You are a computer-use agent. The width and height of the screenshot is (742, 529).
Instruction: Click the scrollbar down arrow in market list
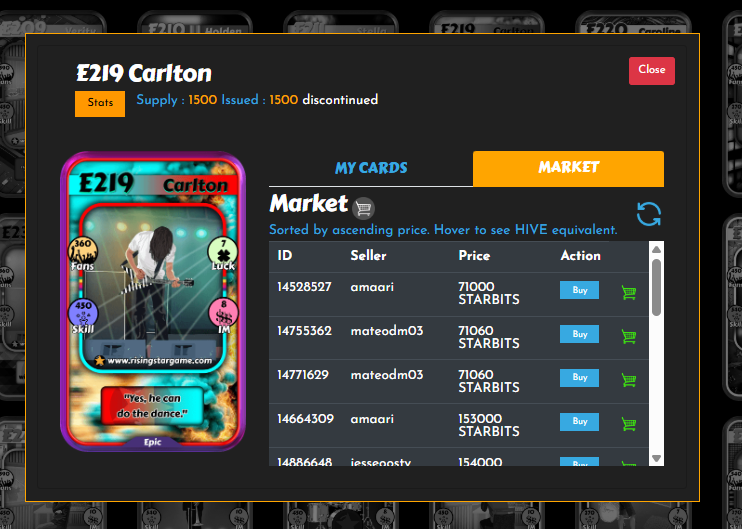(x=656, y=458)
